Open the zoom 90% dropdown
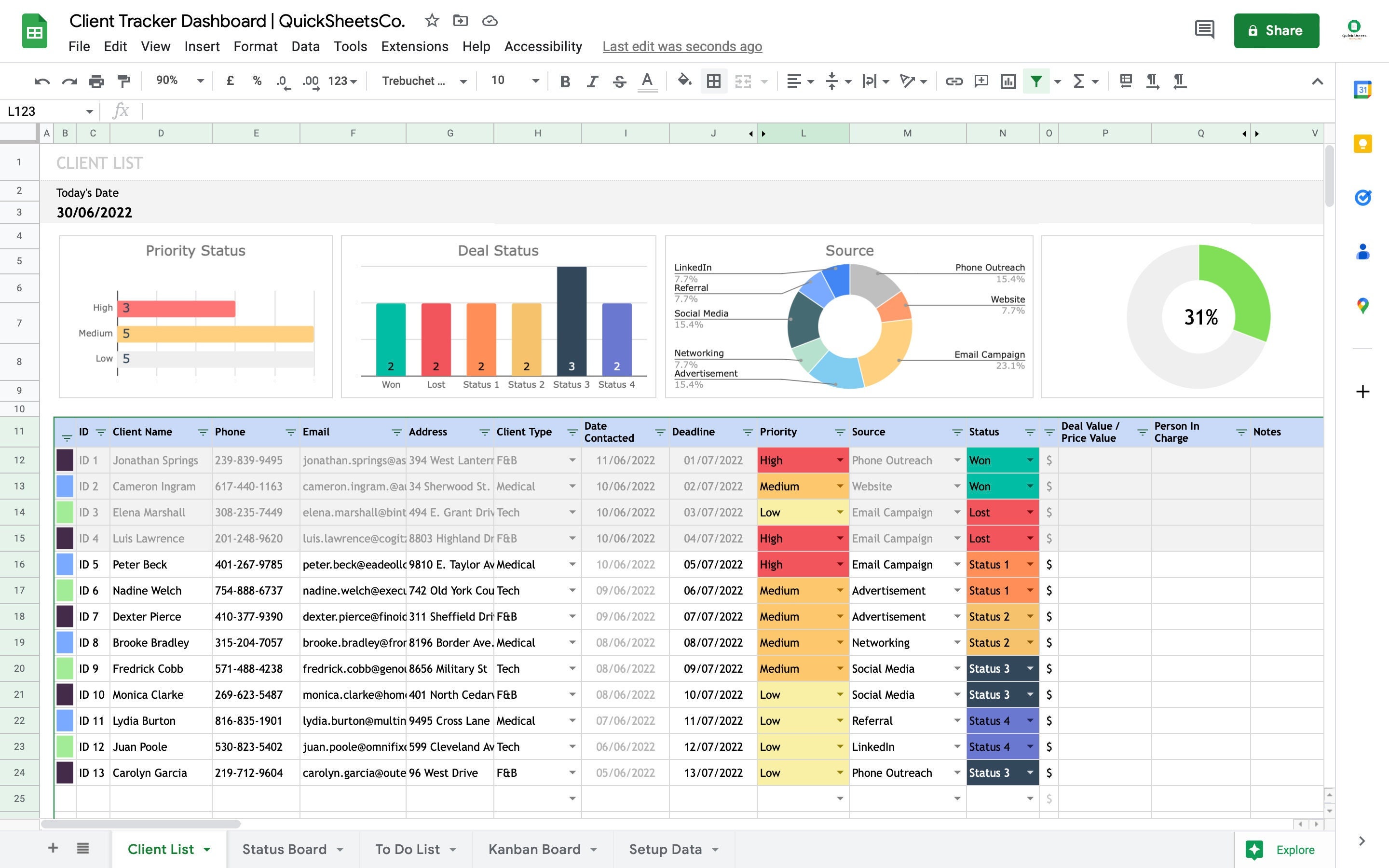Screen dimensions: 1389x868 pos(179,81)
